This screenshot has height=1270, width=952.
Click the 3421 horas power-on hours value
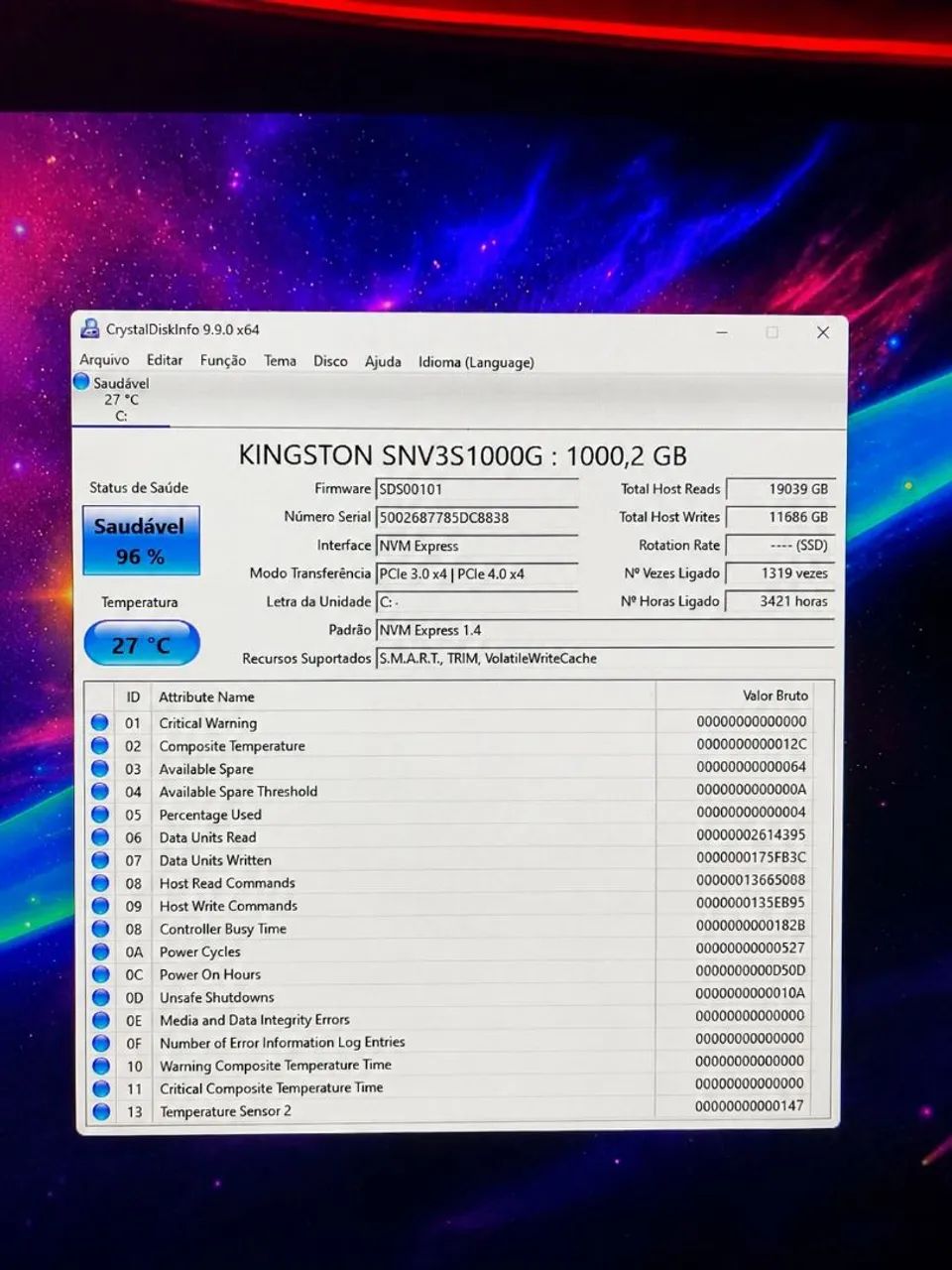click(780, 600)
